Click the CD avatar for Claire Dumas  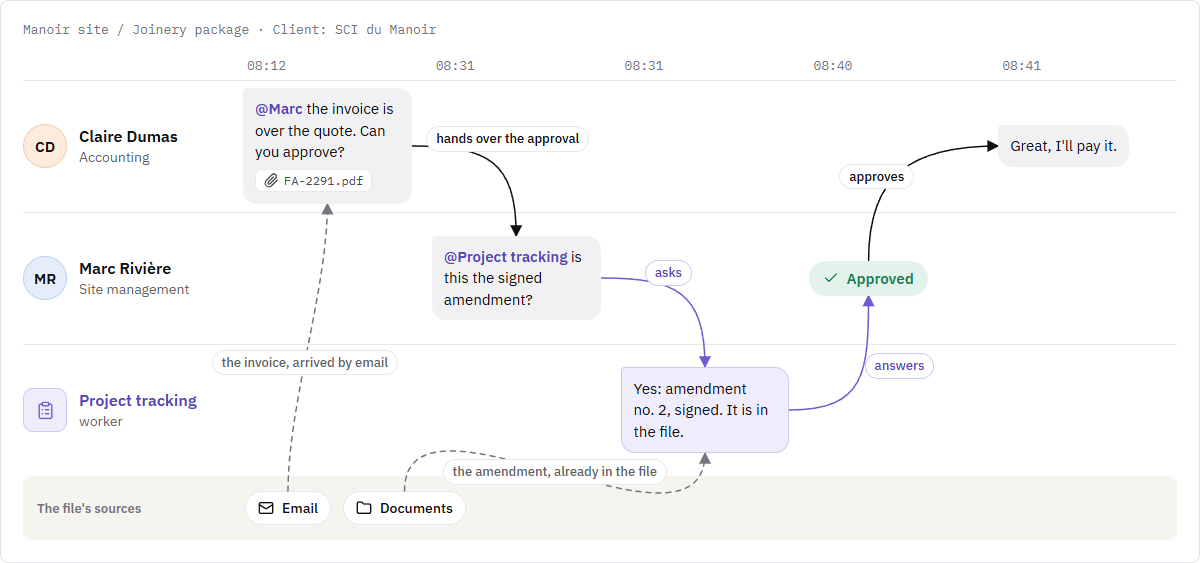coord(45,146)
